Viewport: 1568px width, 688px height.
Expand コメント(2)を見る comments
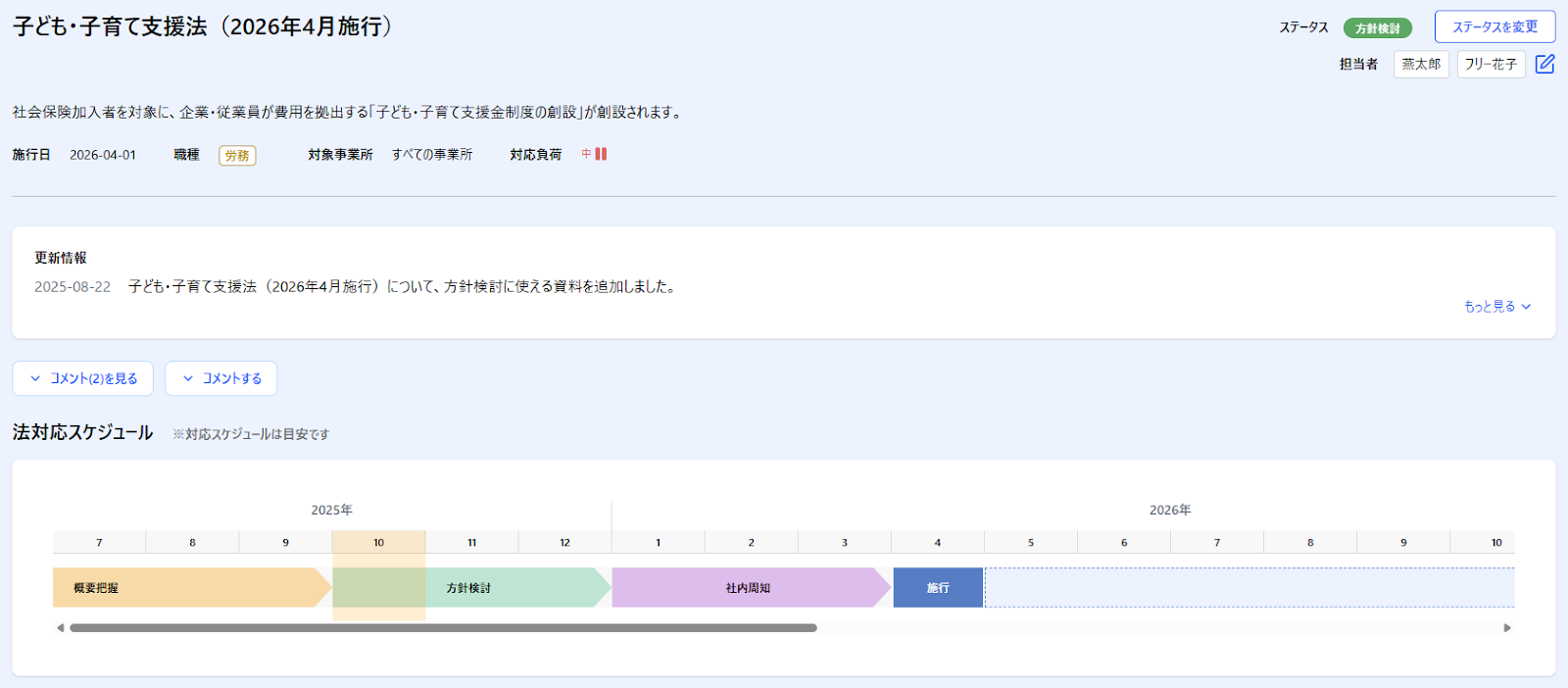pos(83,378)
